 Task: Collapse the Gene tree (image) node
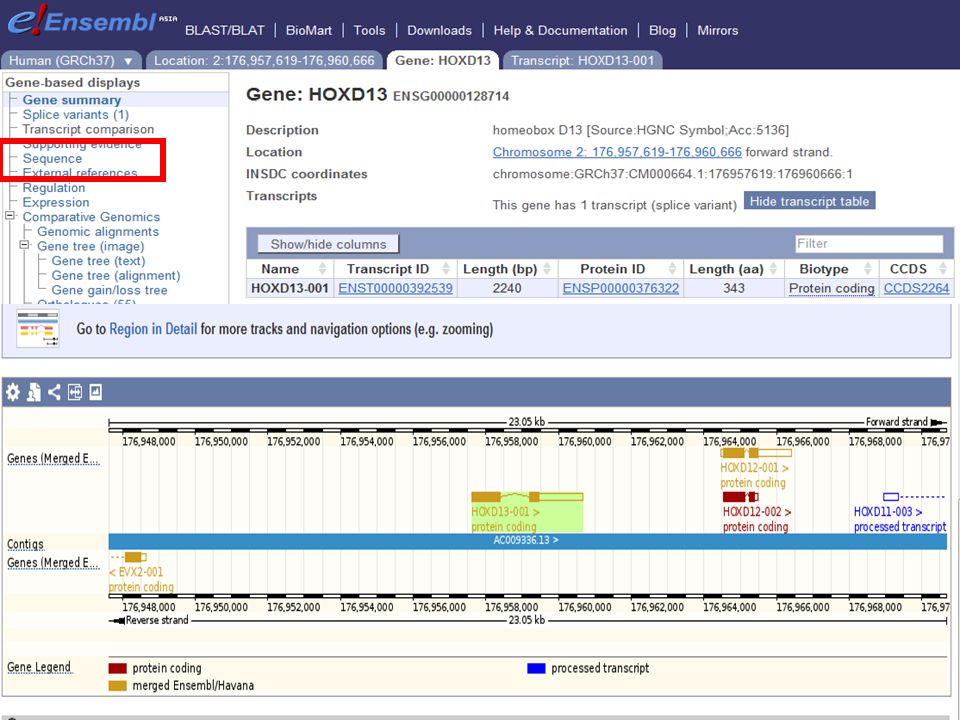(24, 245)
